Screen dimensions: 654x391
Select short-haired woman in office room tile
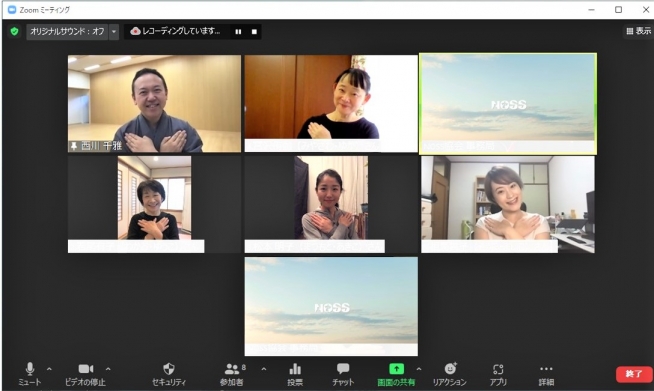[x=508, y=204]
